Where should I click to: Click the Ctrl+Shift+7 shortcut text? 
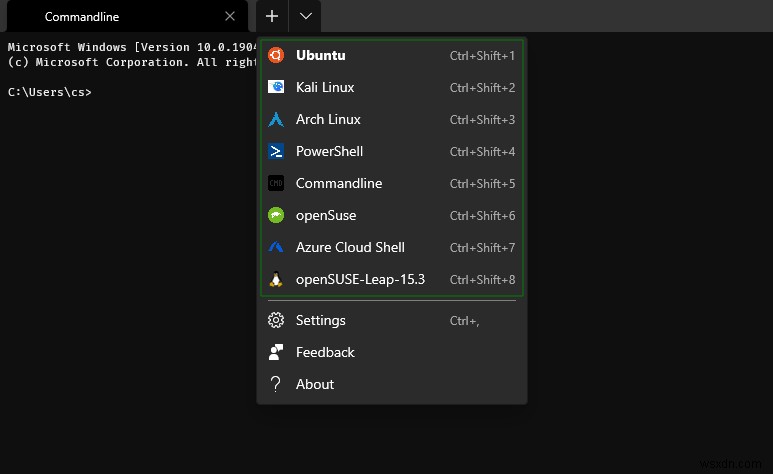(482, 248)
